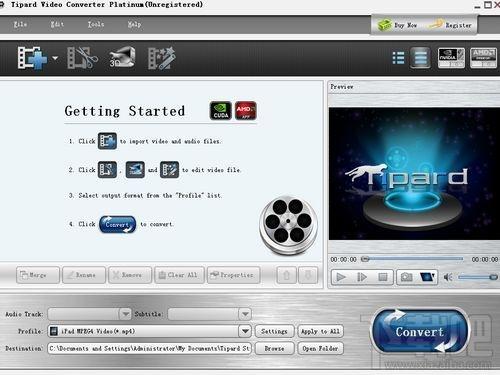Open profile Settings
This screenshot has width=500, height=375.
(x=274, y=331)
